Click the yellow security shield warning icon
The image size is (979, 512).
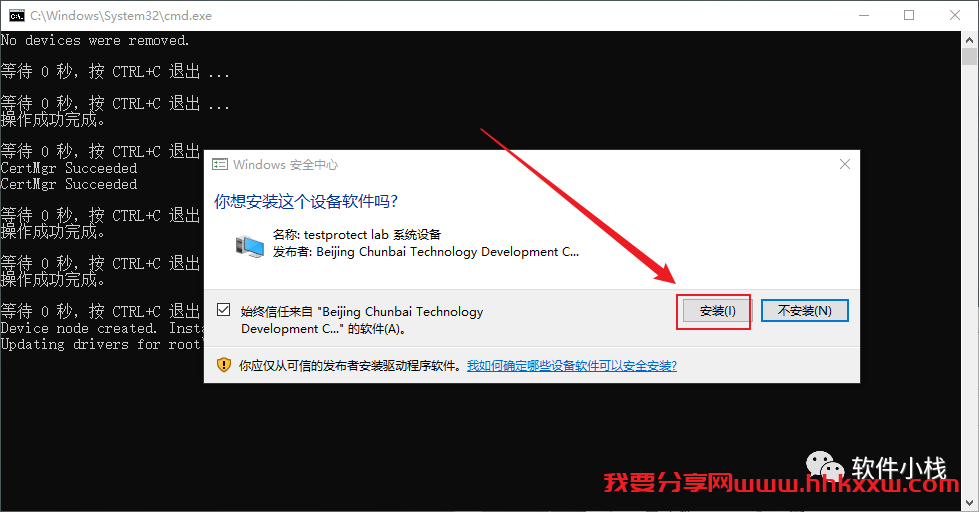(224, 365)
